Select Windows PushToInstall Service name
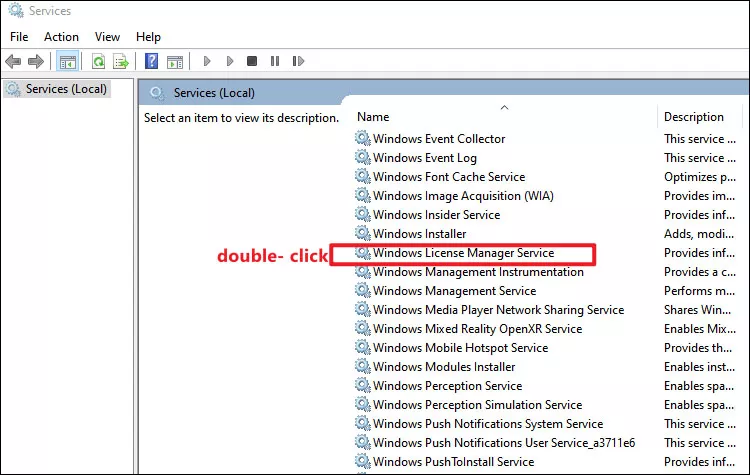Image resolution: width=750 pixels, height=475 pixels. tap(453, 462)
